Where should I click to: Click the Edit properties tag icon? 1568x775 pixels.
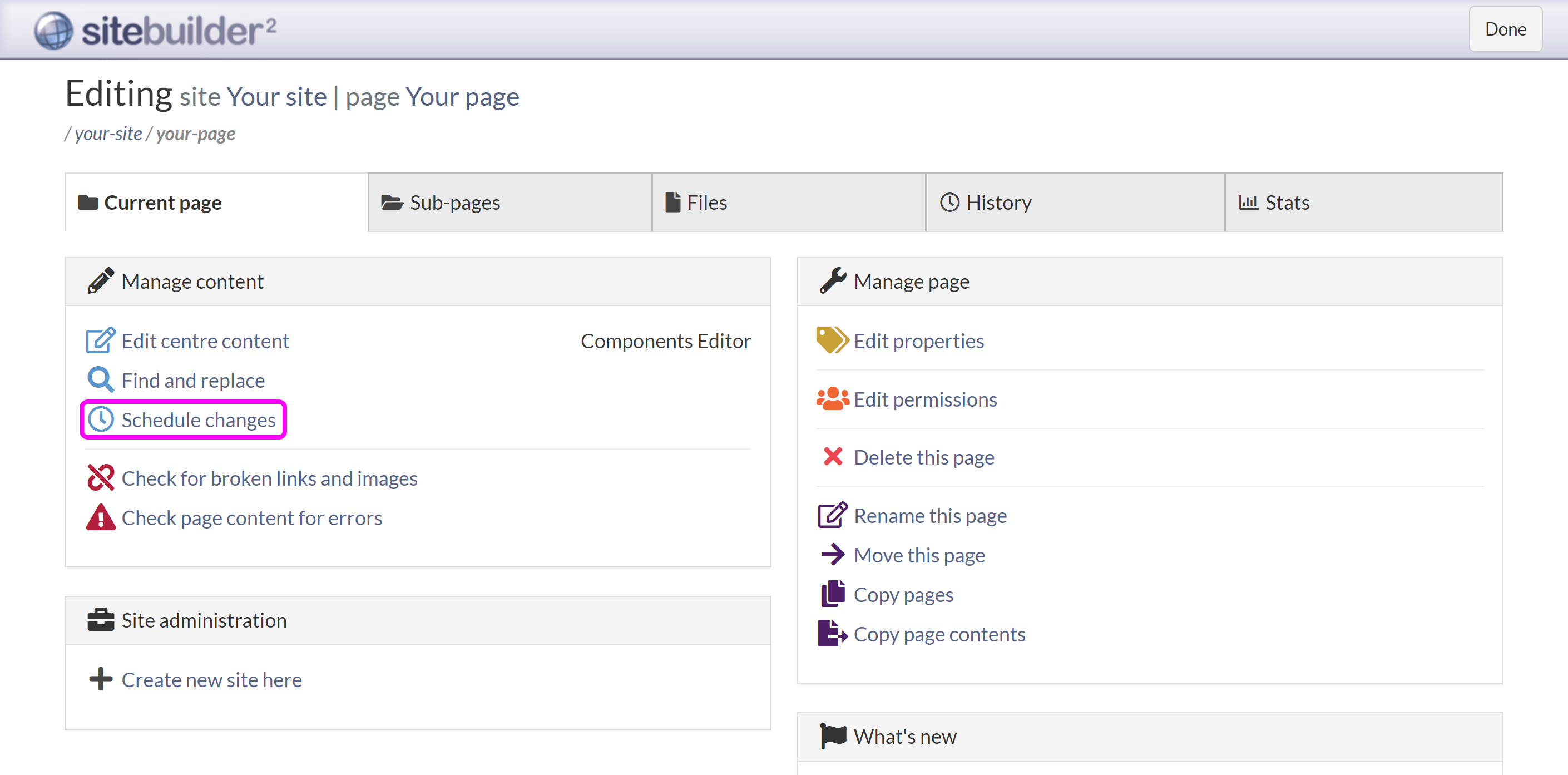tap(832, 340)
